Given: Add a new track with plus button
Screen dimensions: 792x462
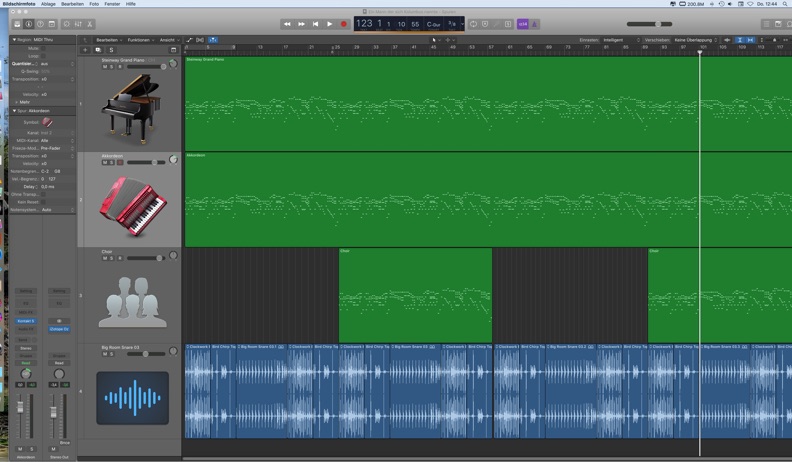Looking at the screenshot, I should 85,50.
